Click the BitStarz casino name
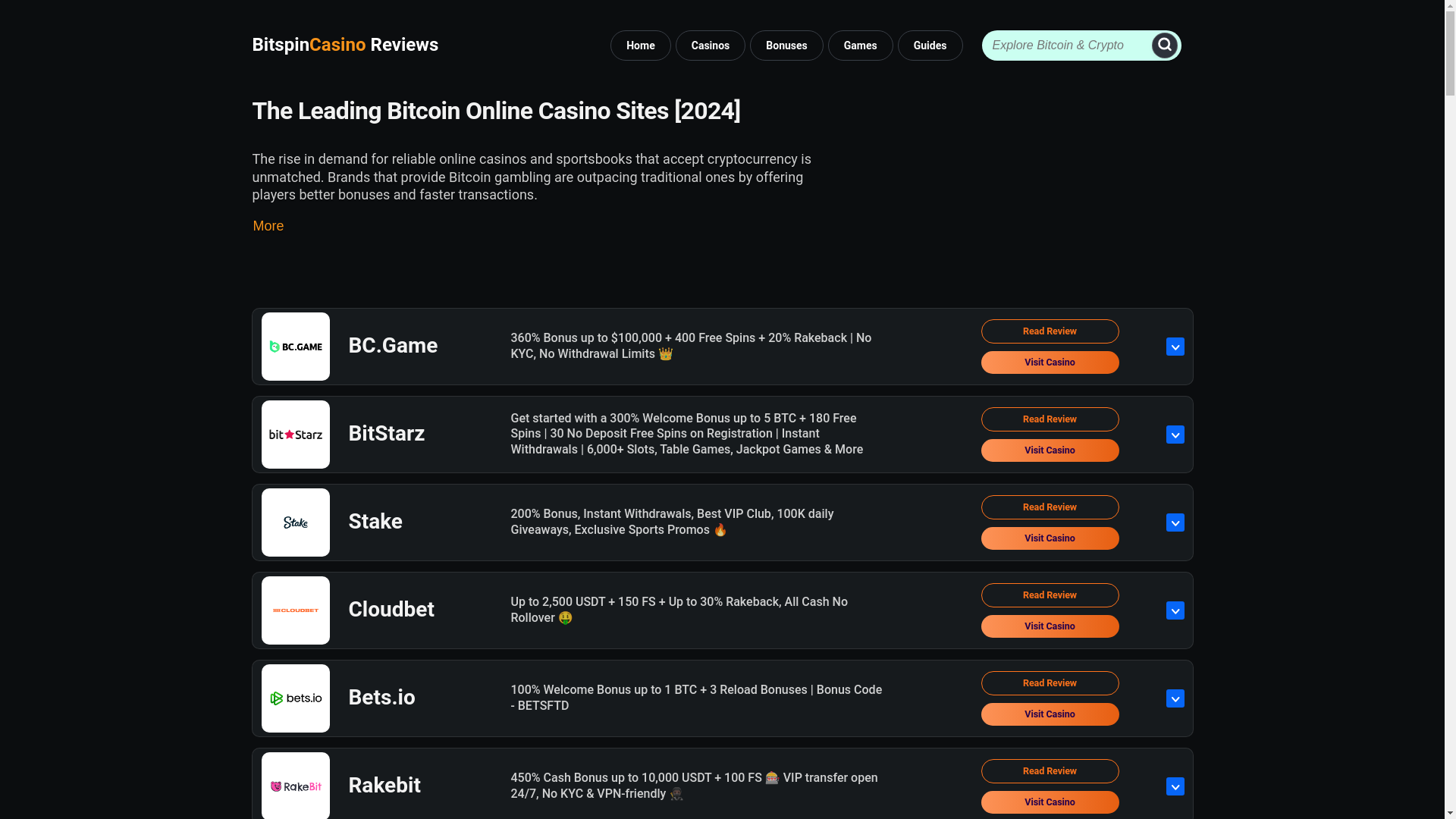The image size is (1456, 819). point(387,434)
